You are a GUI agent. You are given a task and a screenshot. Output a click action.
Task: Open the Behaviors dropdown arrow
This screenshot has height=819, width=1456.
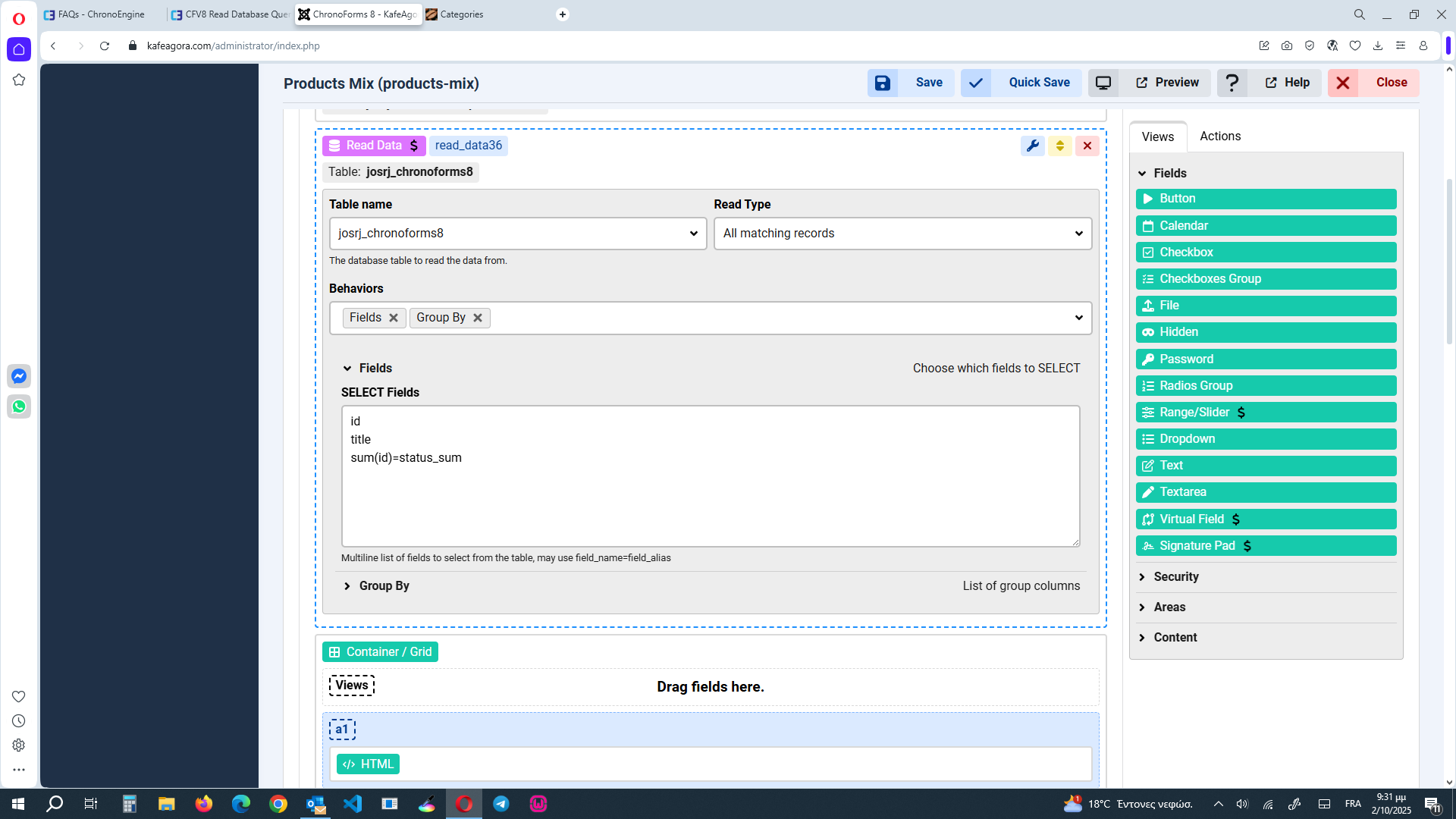[1078, 318]
